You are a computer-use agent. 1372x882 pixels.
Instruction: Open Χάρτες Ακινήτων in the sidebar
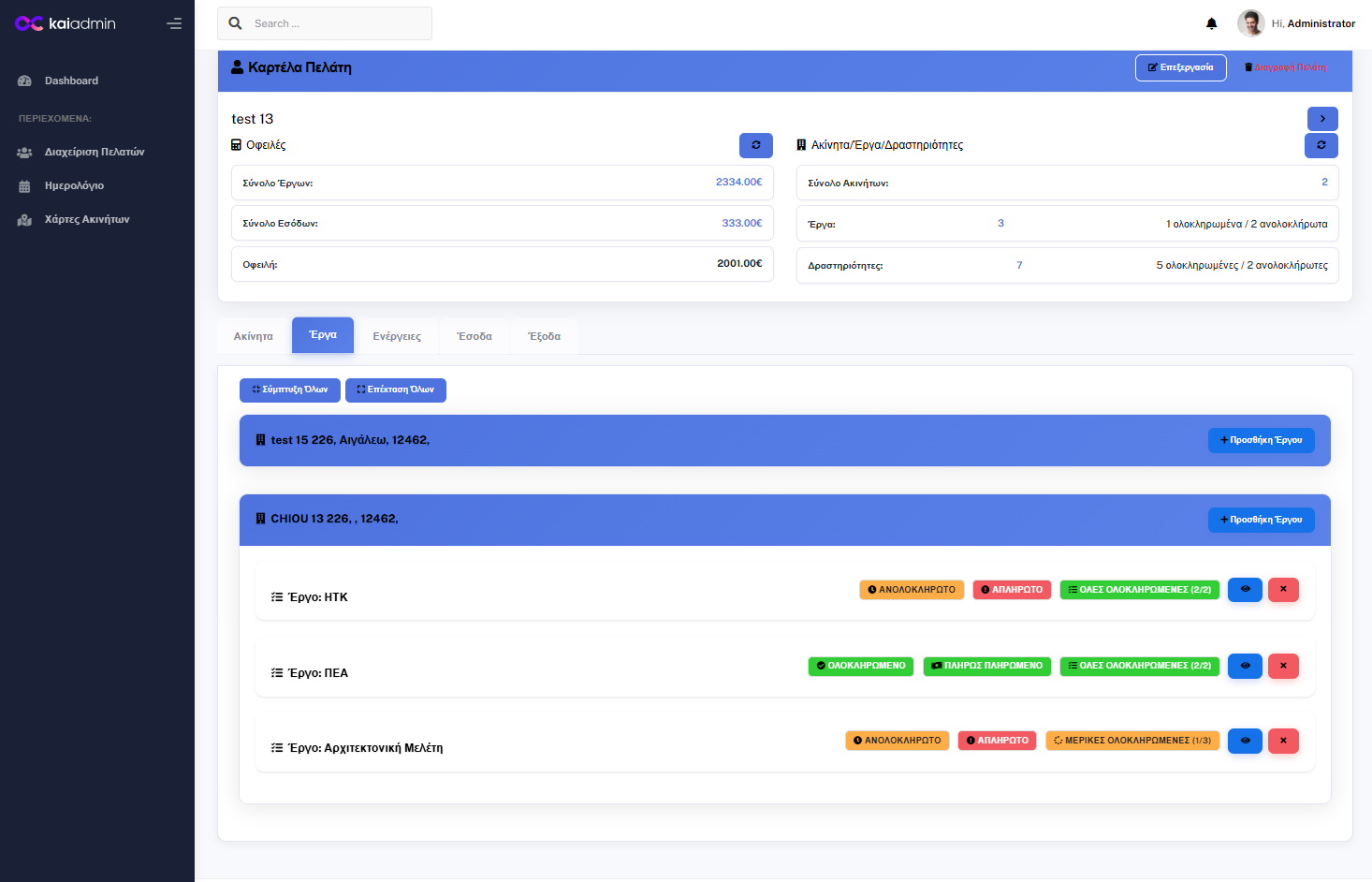[86, 219]
